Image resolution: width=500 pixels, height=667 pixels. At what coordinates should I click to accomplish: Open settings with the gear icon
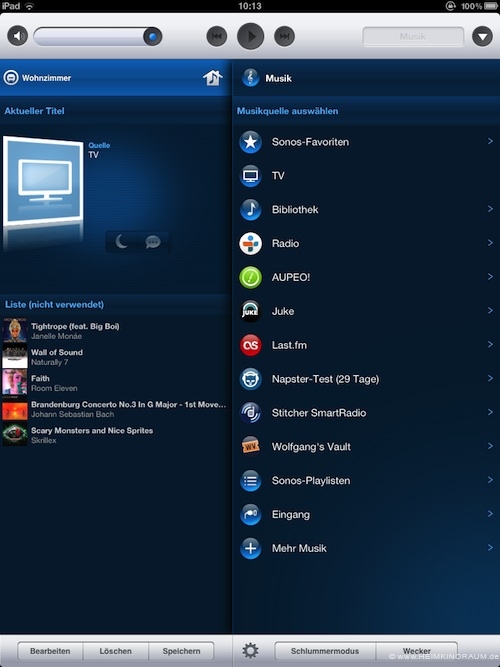(250, 651)
